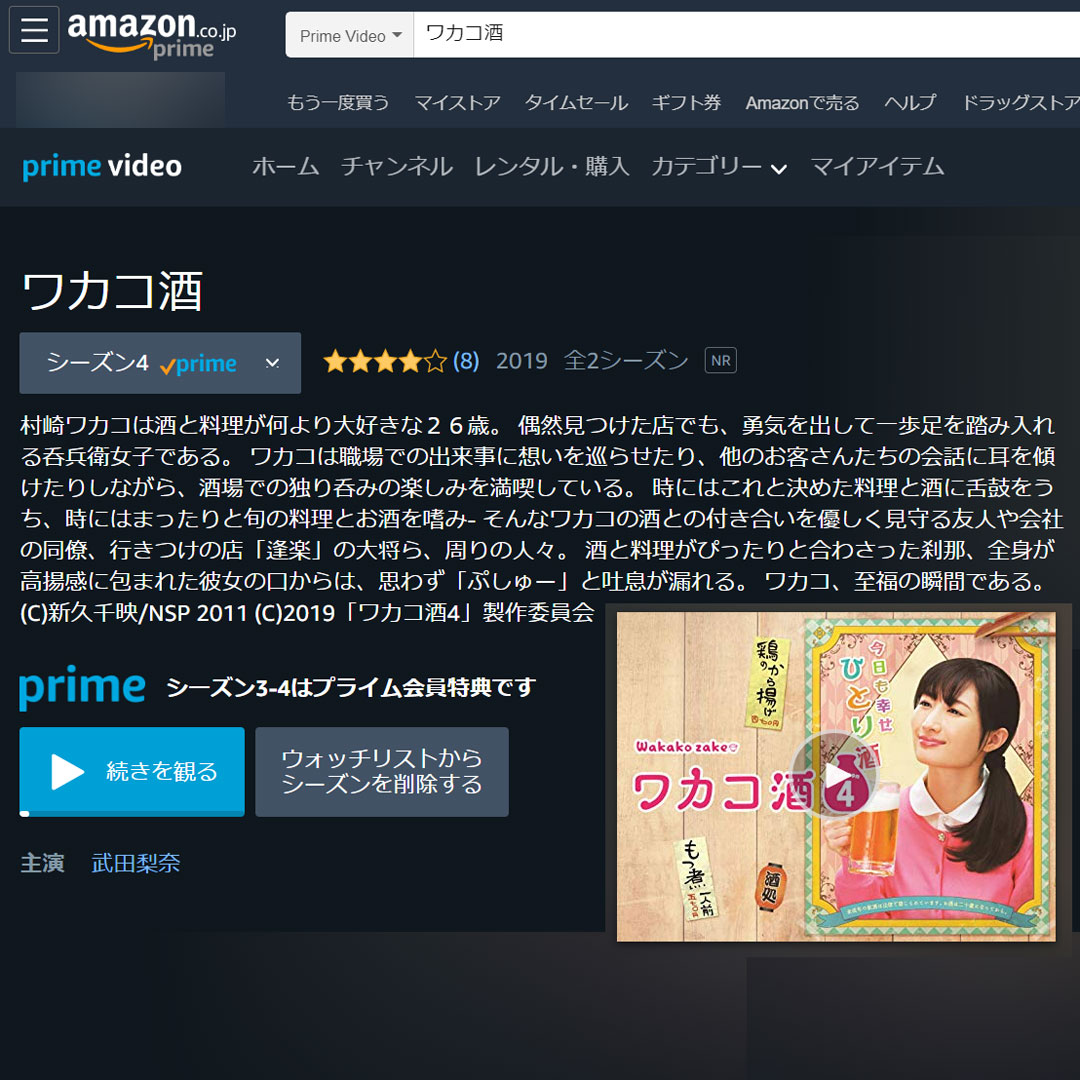The width and height of the screenshot is (1080, 1080).
Task: Expand the シーズン4 season selector
Action: click(160, 363)
